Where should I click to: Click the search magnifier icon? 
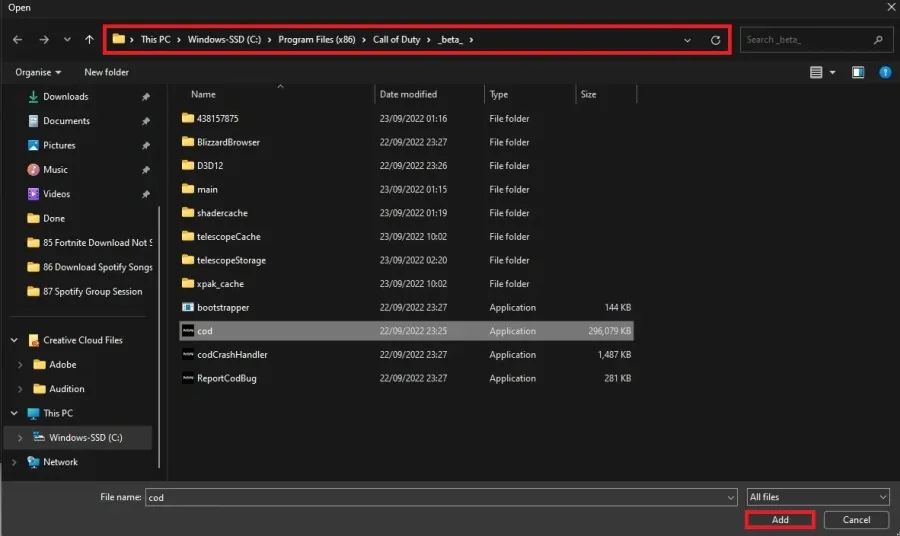[878, 40]
